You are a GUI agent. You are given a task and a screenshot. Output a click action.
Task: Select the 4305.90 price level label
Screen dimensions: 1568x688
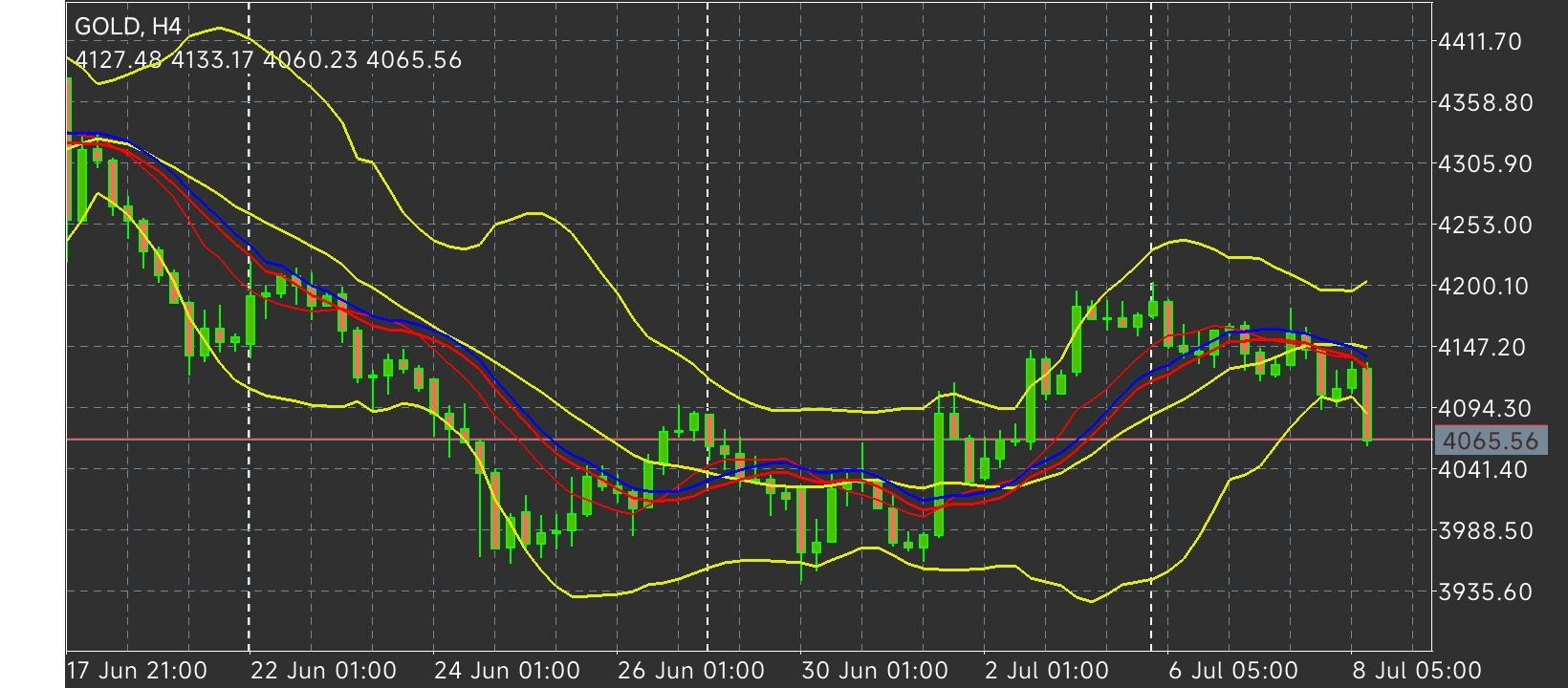click(x=1486, y=163)
